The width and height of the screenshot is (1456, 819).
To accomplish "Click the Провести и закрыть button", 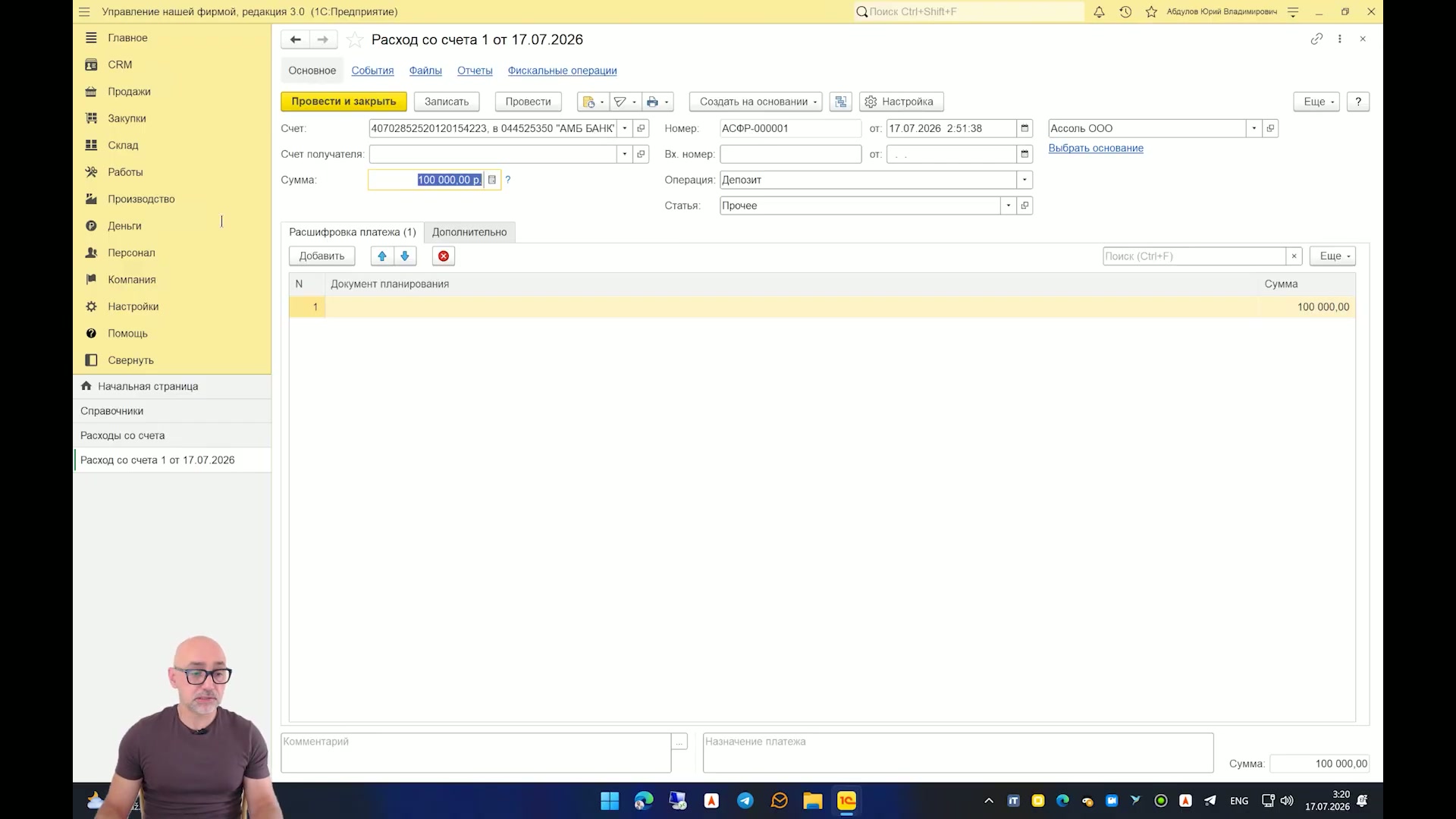I will coord(344,102).
